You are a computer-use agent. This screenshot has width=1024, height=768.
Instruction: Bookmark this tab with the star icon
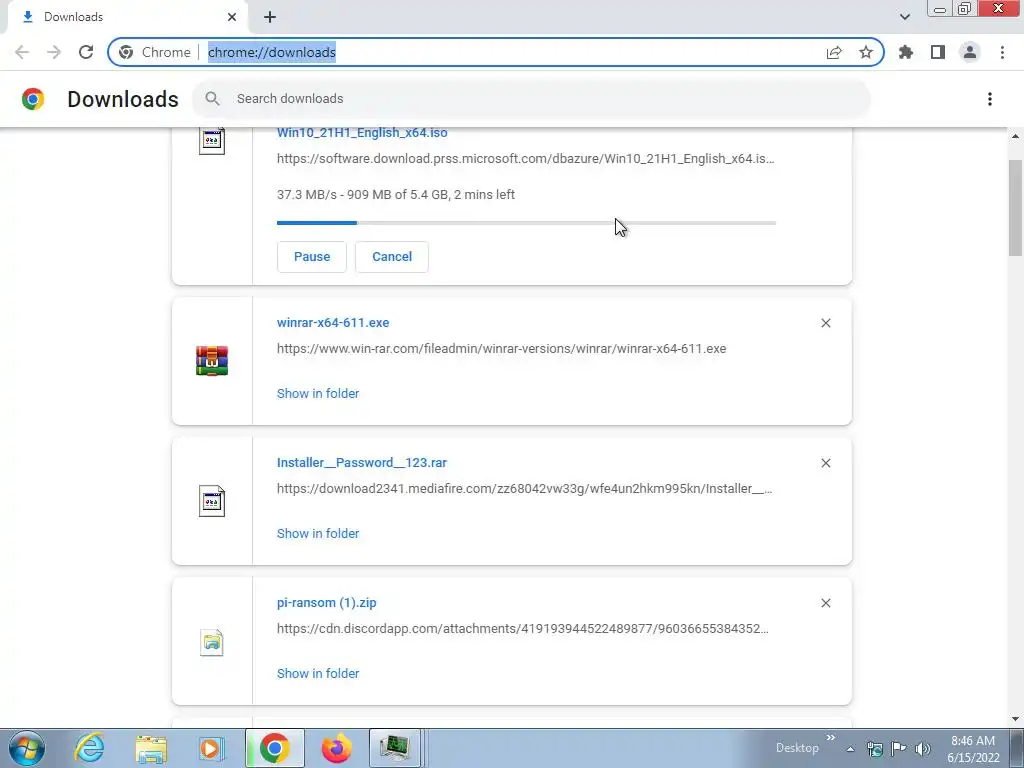click(x=866, y=52)
